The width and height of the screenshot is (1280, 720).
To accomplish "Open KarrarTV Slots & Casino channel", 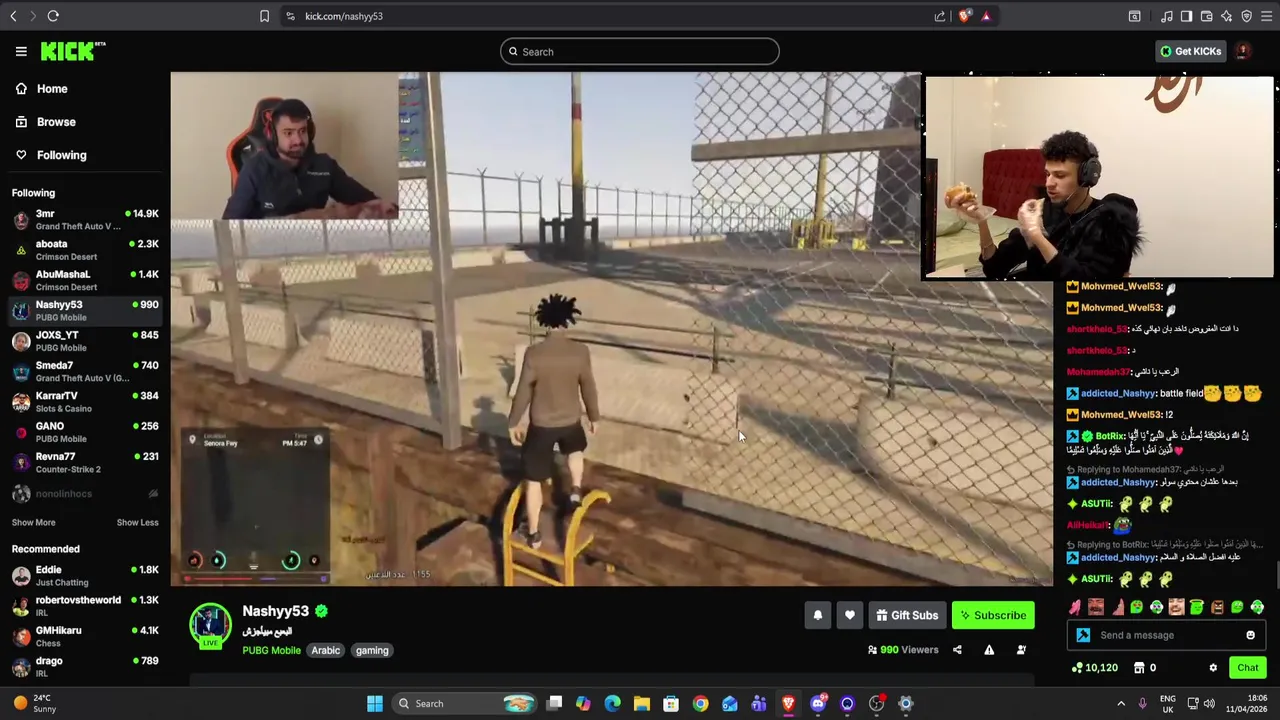I will (85, 402).
